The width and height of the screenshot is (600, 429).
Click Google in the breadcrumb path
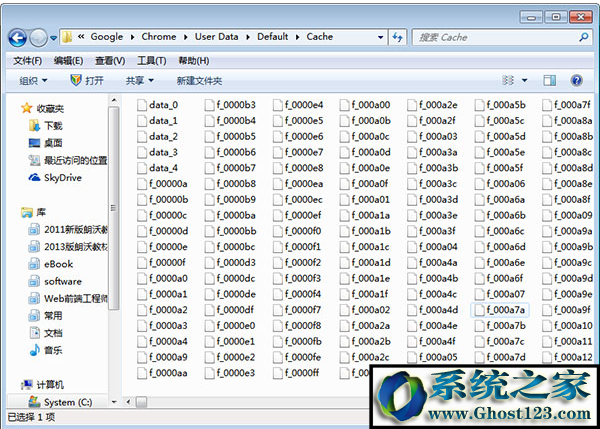[x=107, y=37]
